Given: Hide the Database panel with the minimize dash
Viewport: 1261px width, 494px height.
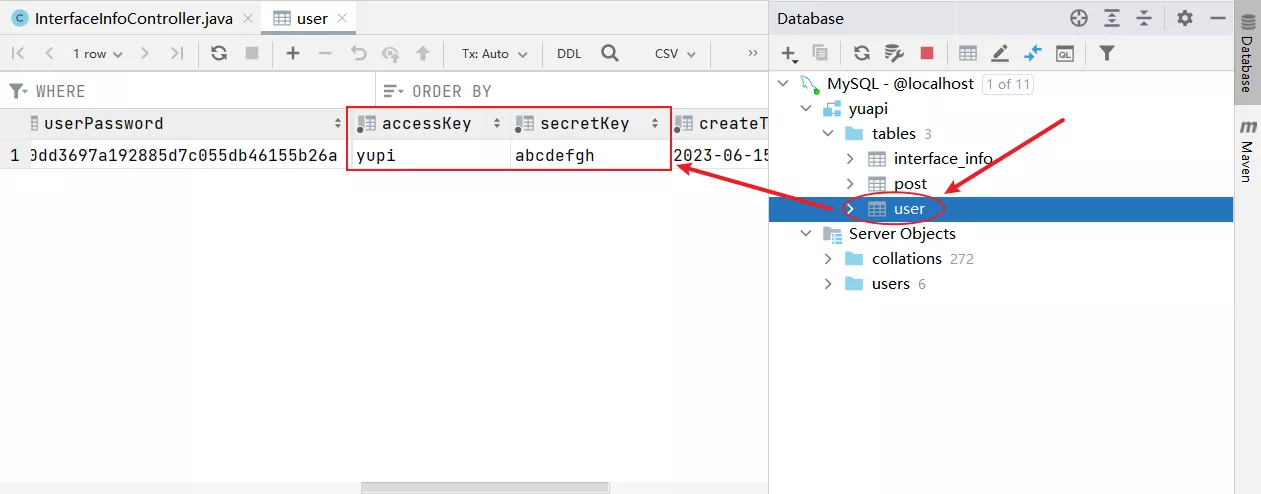Looking at the screenshot, I should pyautogui.click(x=1217, y=18).
